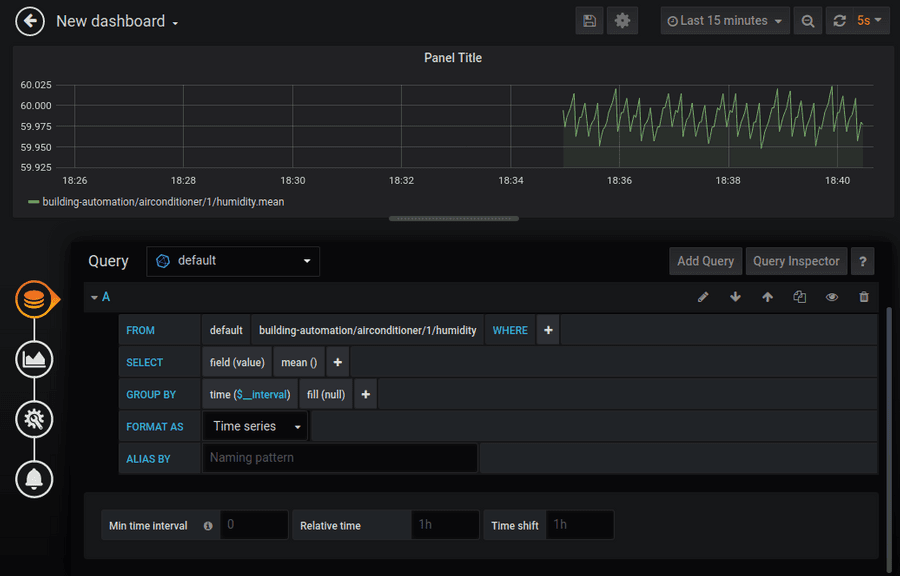
Task: Add a GROUP BY clause plus button
Action: tap(366, 395)
